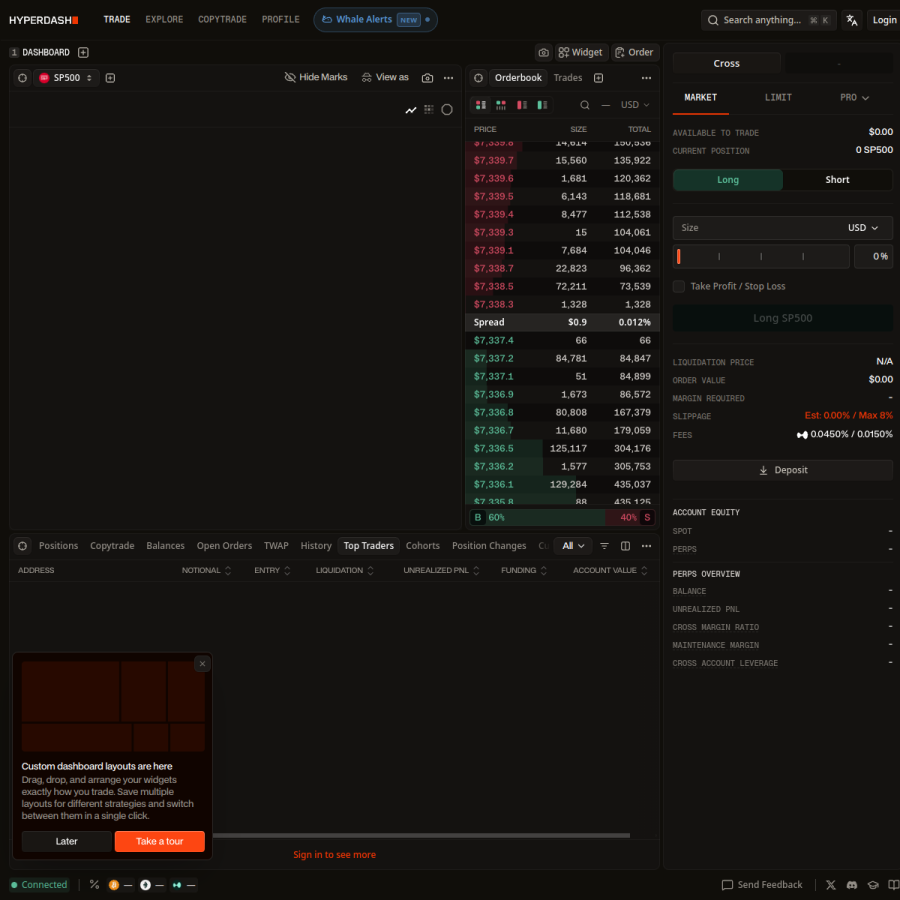
Task: Toggle the column layout icon
Action: click(x=625, y=546)
